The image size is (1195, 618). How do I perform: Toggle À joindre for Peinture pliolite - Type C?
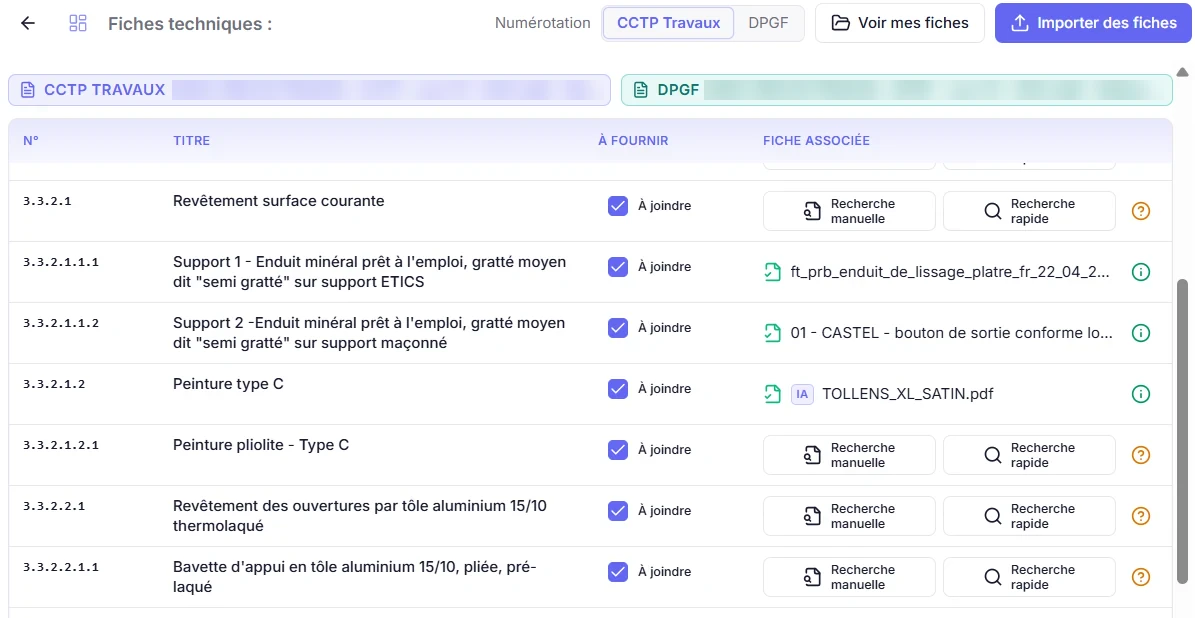pyautogui.click(x=618, y=450)
